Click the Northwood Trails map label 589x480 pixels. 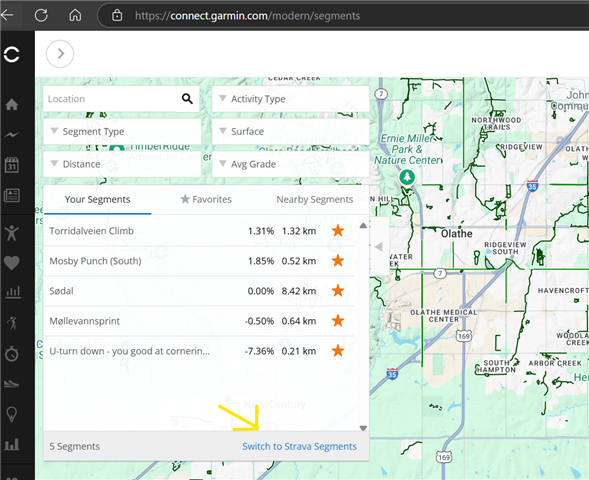pyautogui.click(x=496, y=124)
